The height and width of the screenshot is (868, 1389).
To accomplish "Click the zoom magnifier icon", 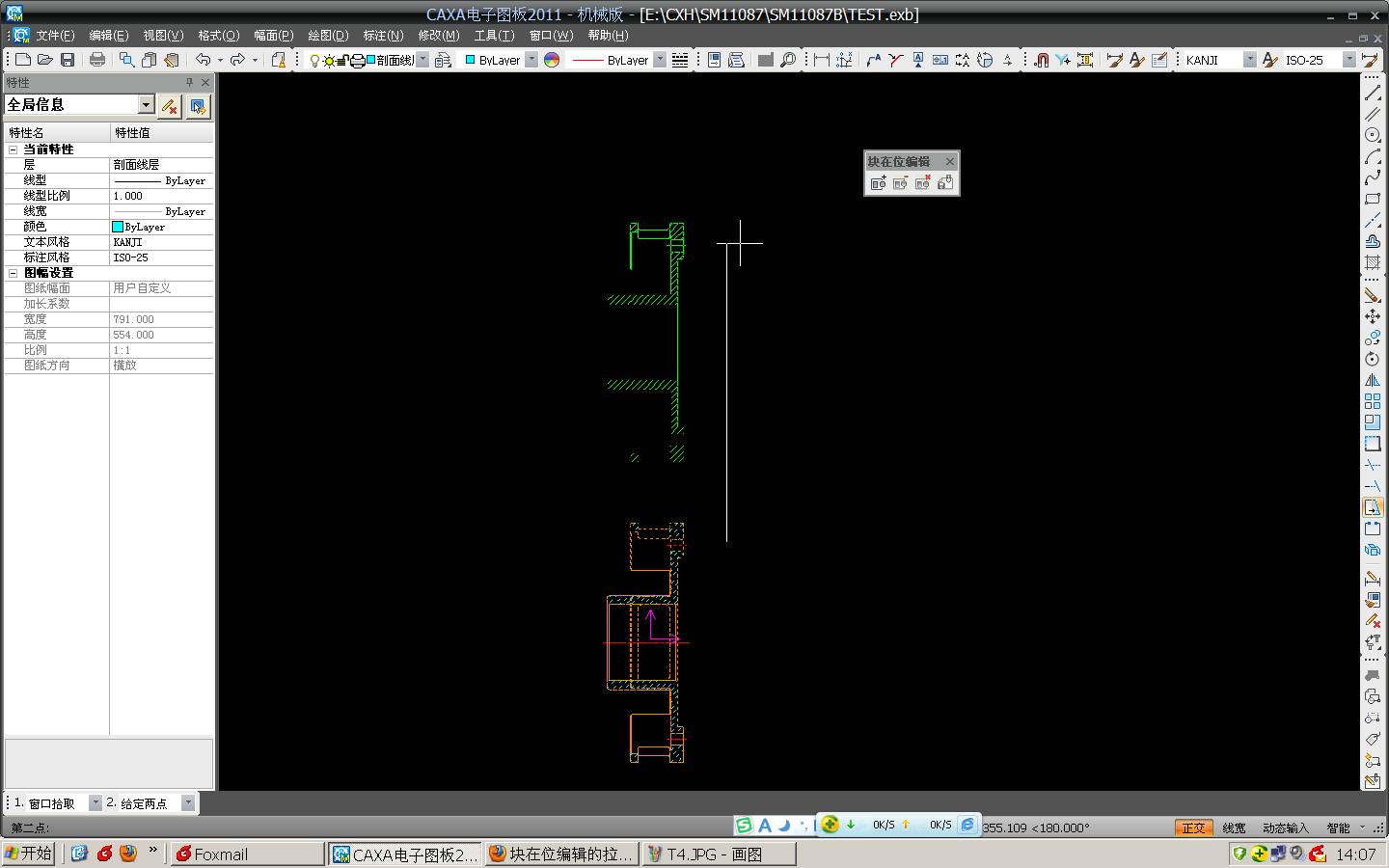I will tap(788, 60).
